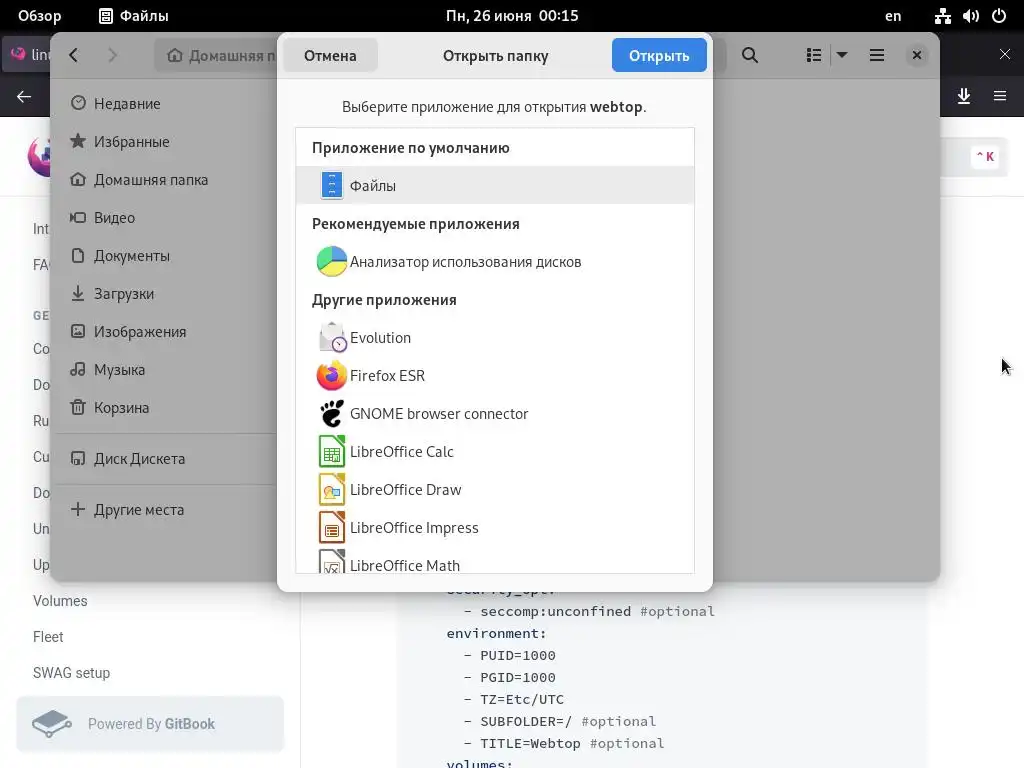Choose the LibreOffice Draw icon
This screenshot has height=768, width=1024.
coord(332,489)
